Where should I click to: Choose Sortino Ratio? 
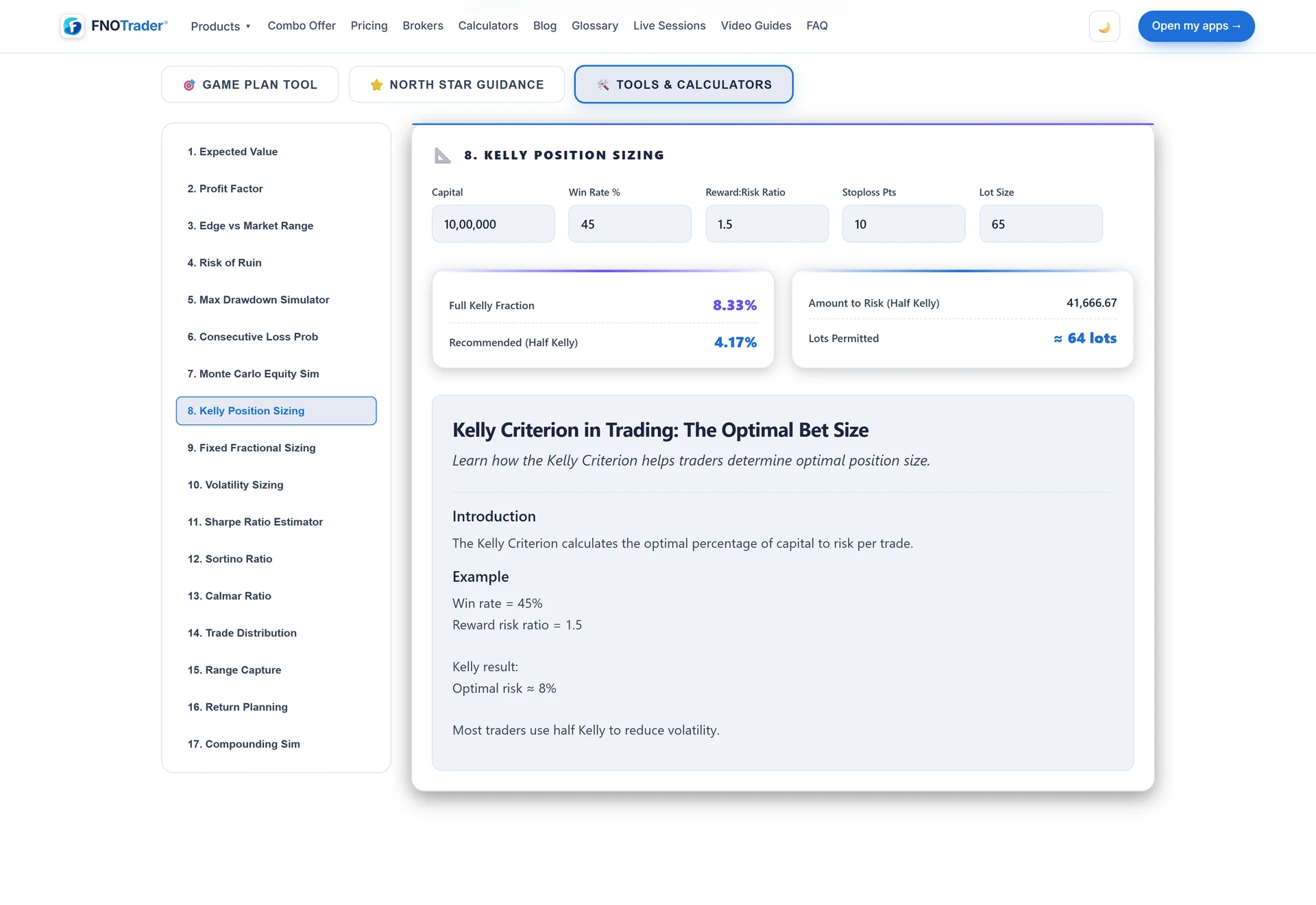click(x=276, y=559)
